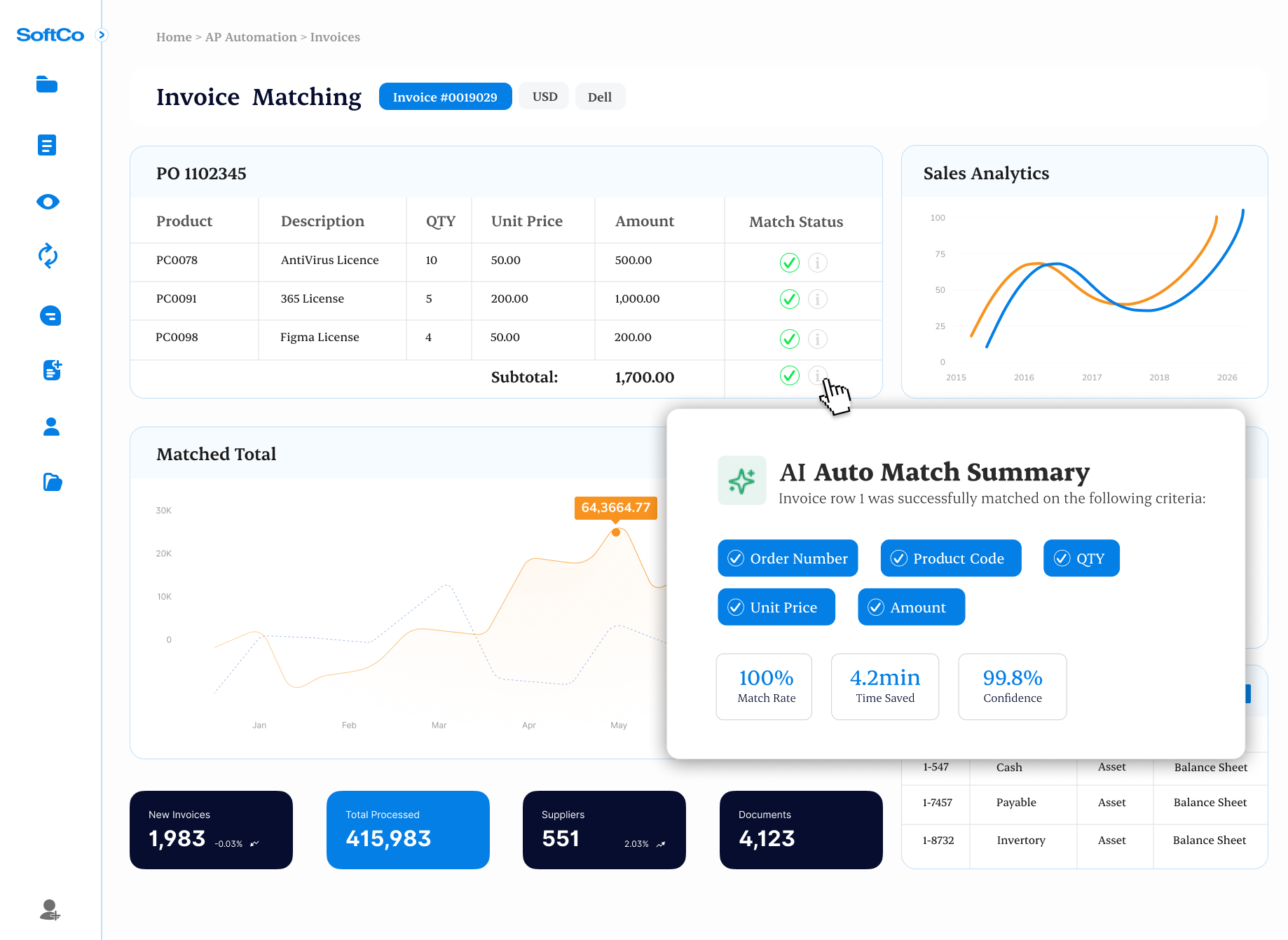Click green checkmark on the Subtotal row

pyautogui.click(x=790, y=375)
